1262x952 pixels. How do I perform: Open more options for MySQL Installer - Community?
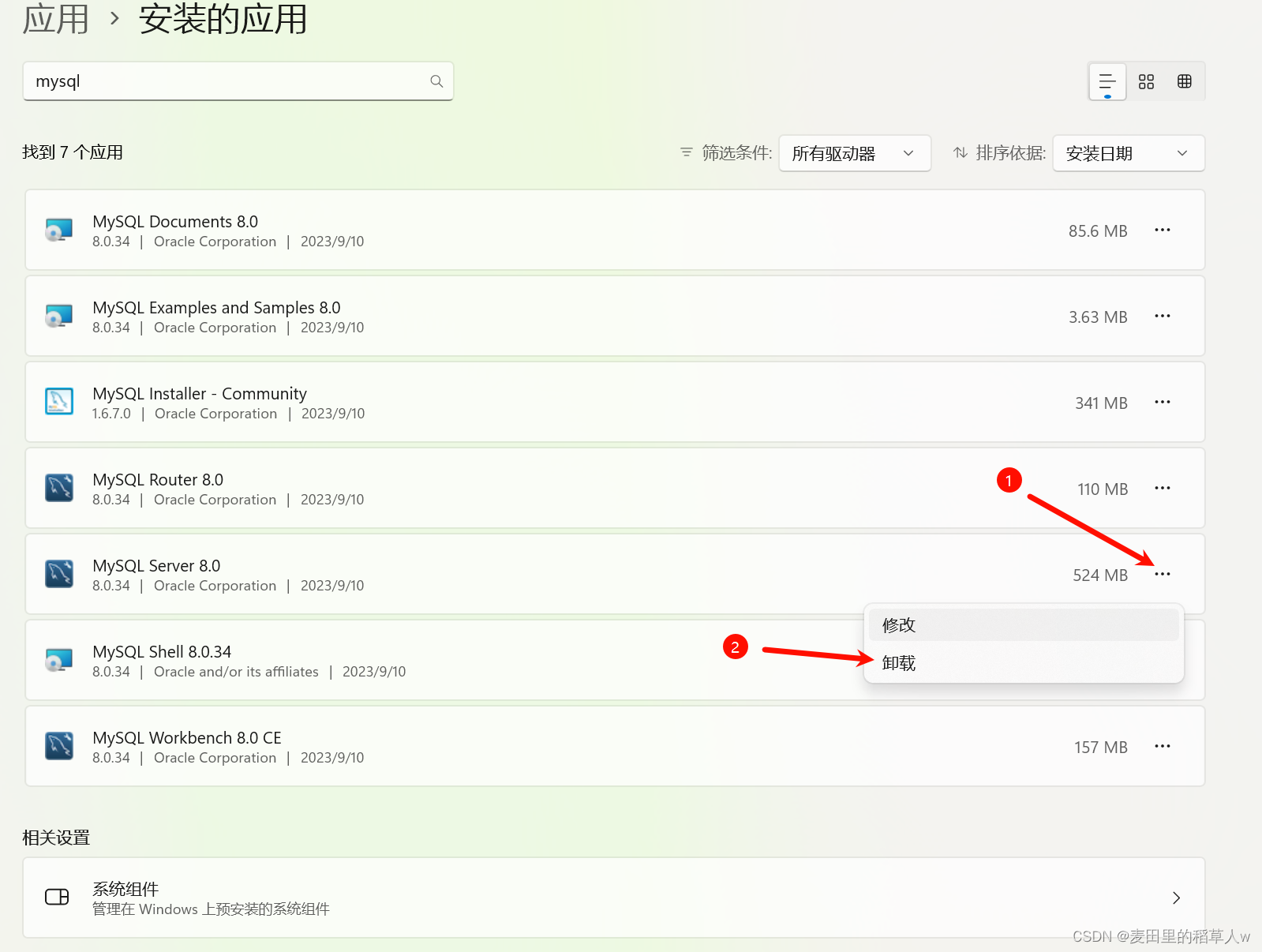(1163, 402)
